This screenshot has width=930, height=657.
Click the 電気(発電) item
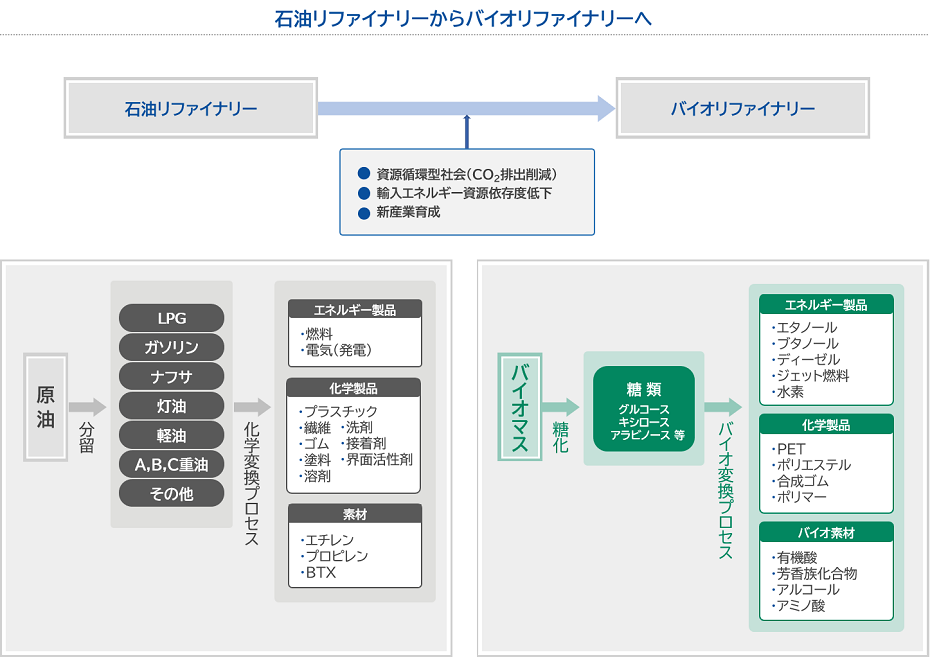336,350
